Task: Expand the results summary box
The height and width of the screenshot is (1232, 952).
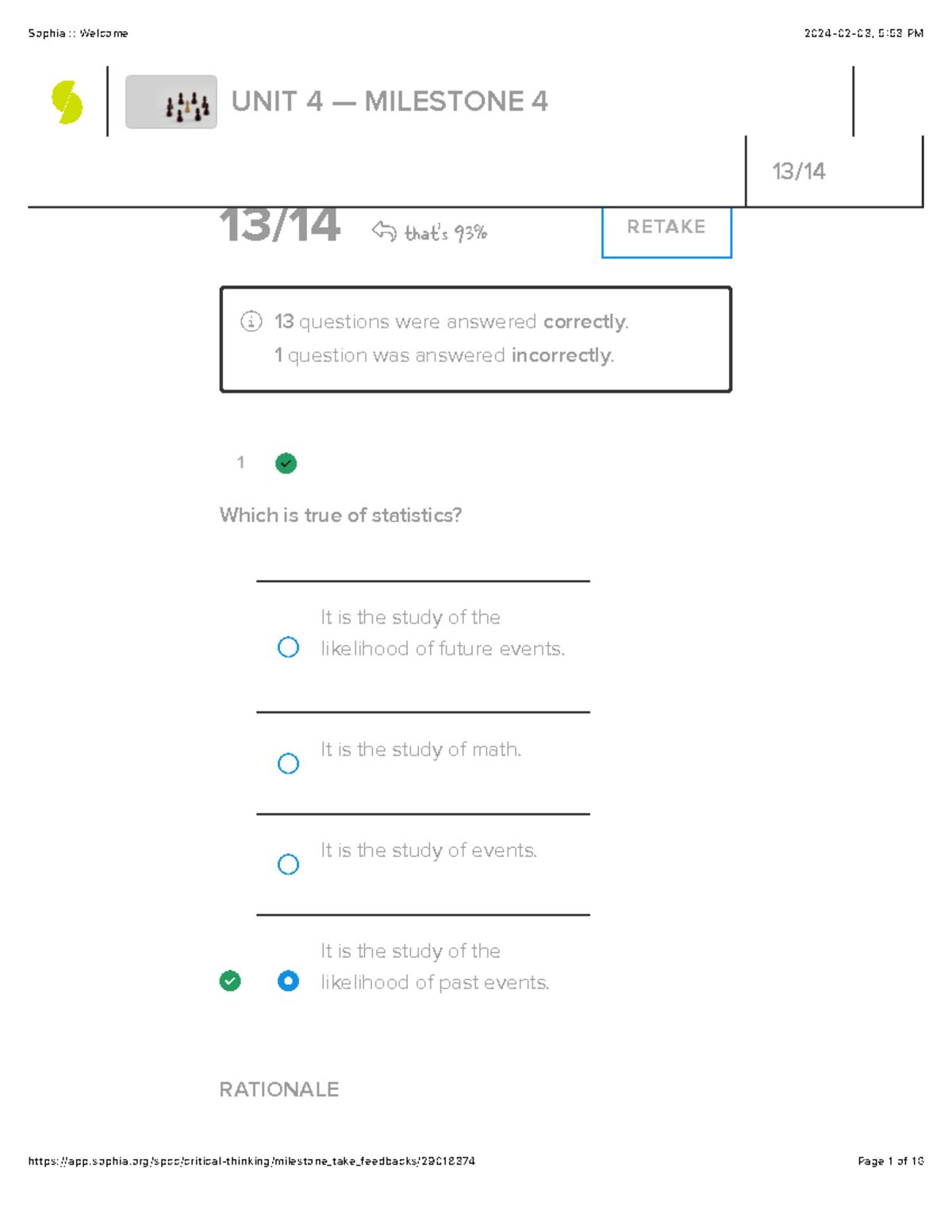Action: (475, 338)
